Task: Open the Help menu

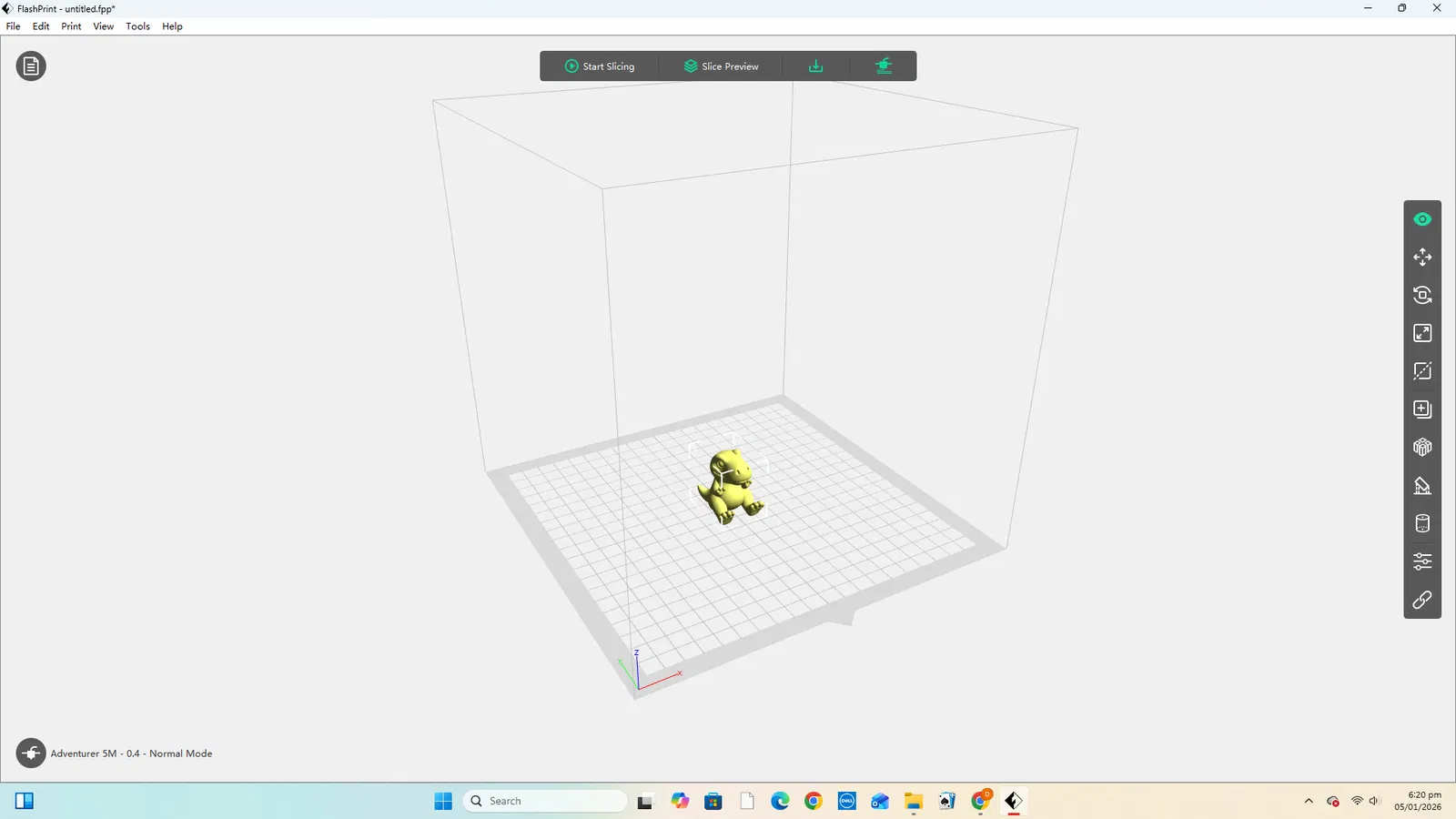Action: (172, 26)
